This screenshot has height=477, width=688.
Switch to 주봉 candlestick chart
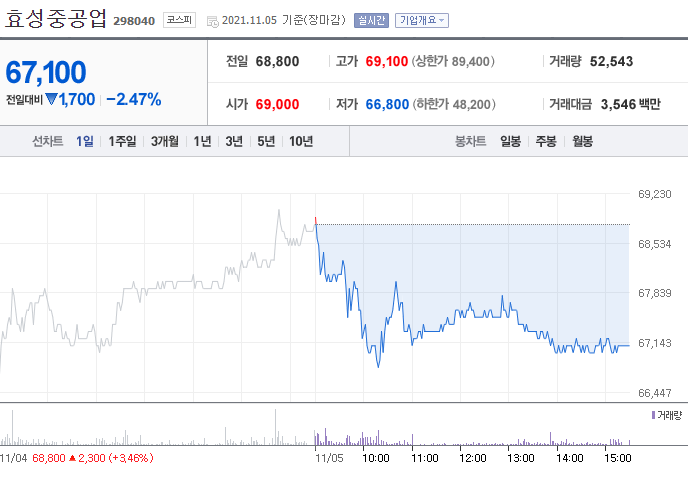(546, 141)
